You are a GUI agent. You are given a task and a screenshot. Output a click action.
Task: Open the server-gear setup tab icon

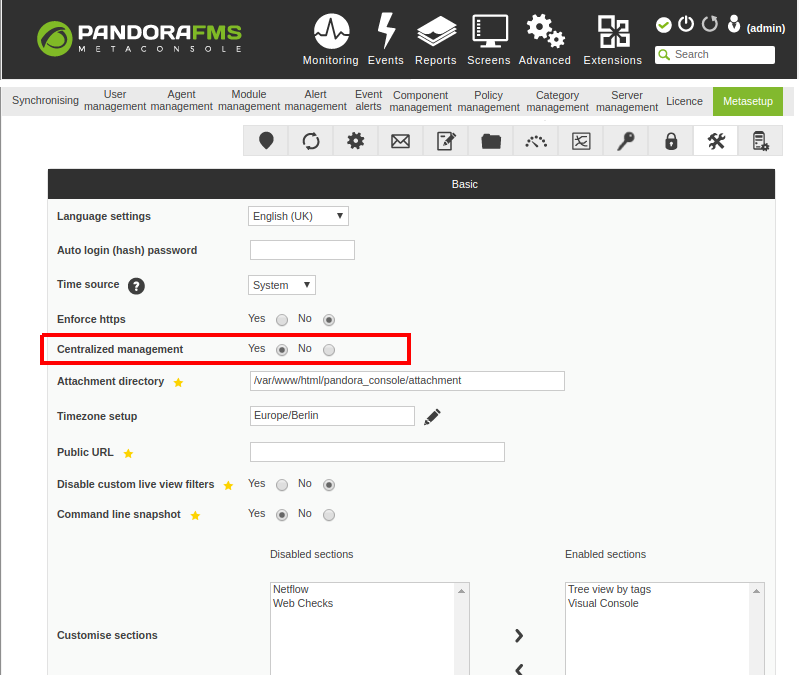tap(761, 141)
